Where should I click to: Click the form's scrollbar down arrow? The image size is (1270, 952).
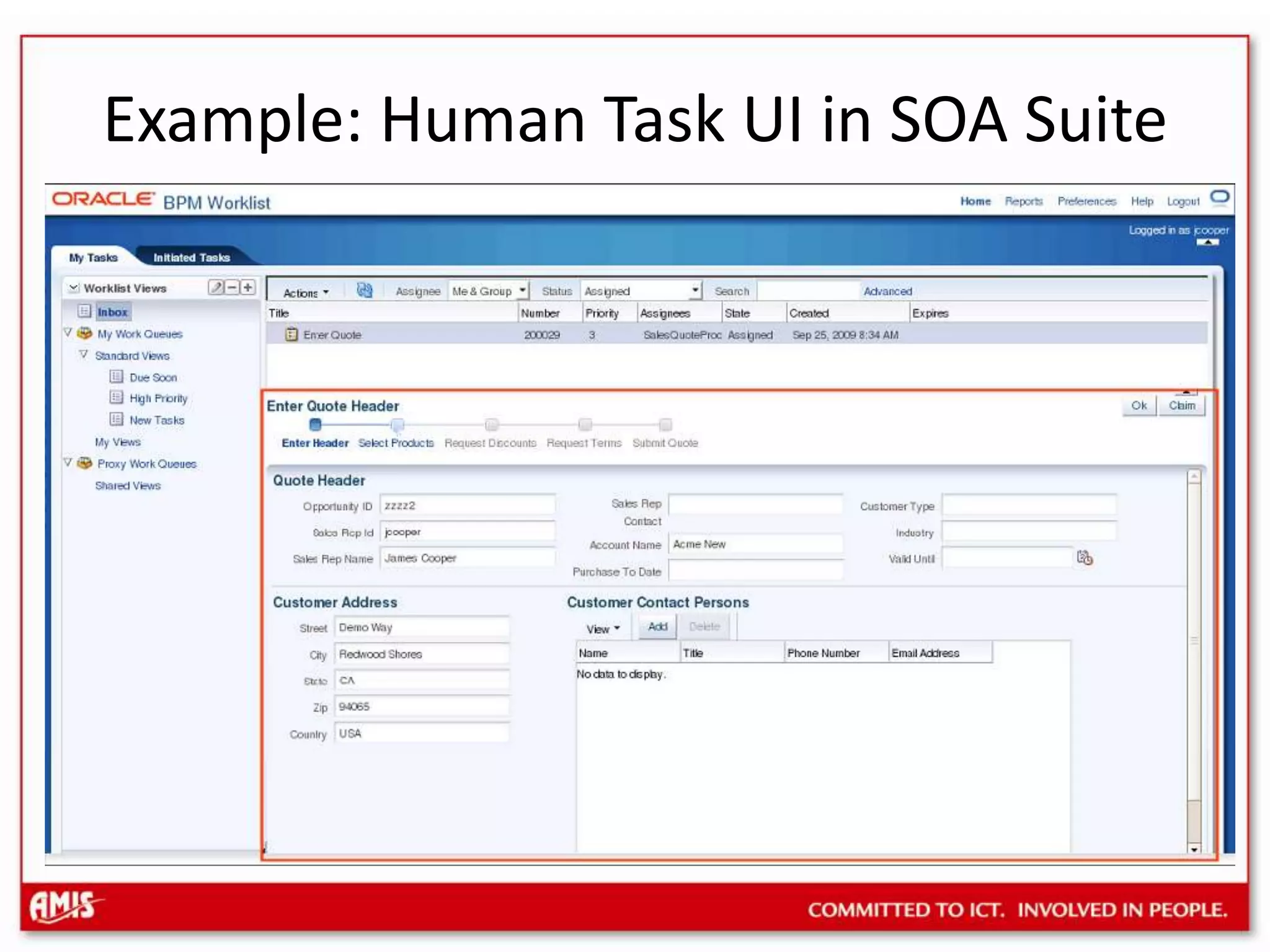tap(1194, 849)
